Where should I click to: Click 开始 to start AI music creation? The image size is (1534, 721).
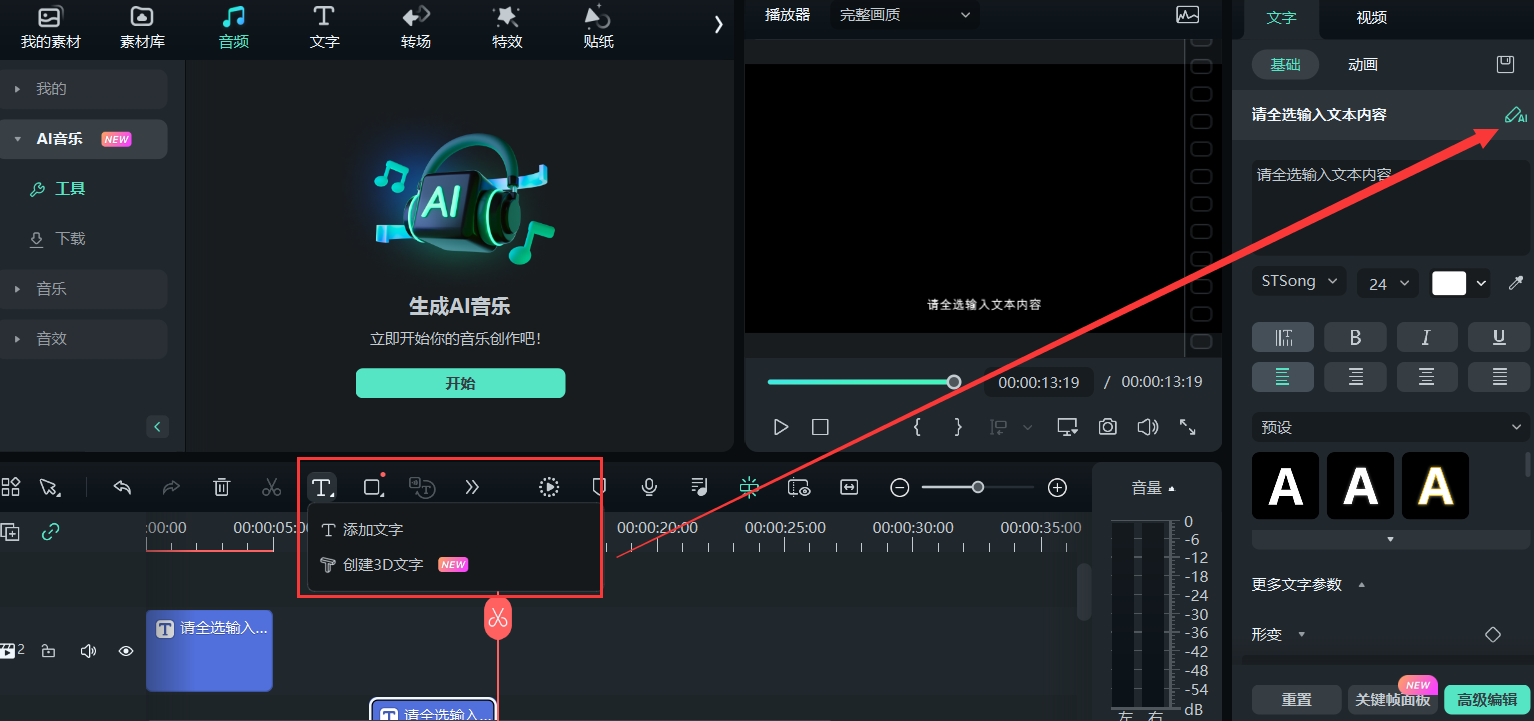click(460, 383)
